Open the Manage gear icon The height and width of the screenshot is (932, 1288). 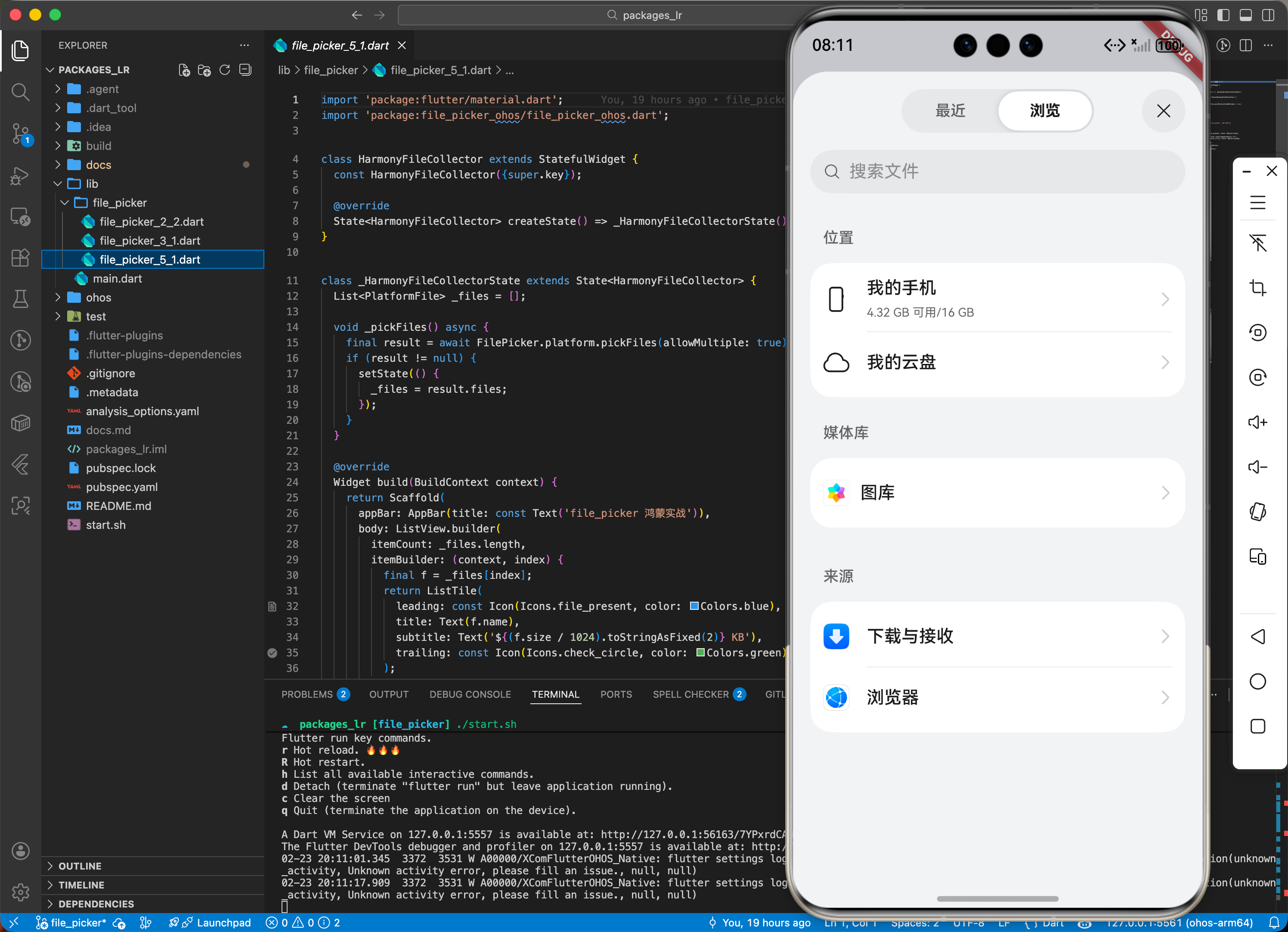point(20,892)
